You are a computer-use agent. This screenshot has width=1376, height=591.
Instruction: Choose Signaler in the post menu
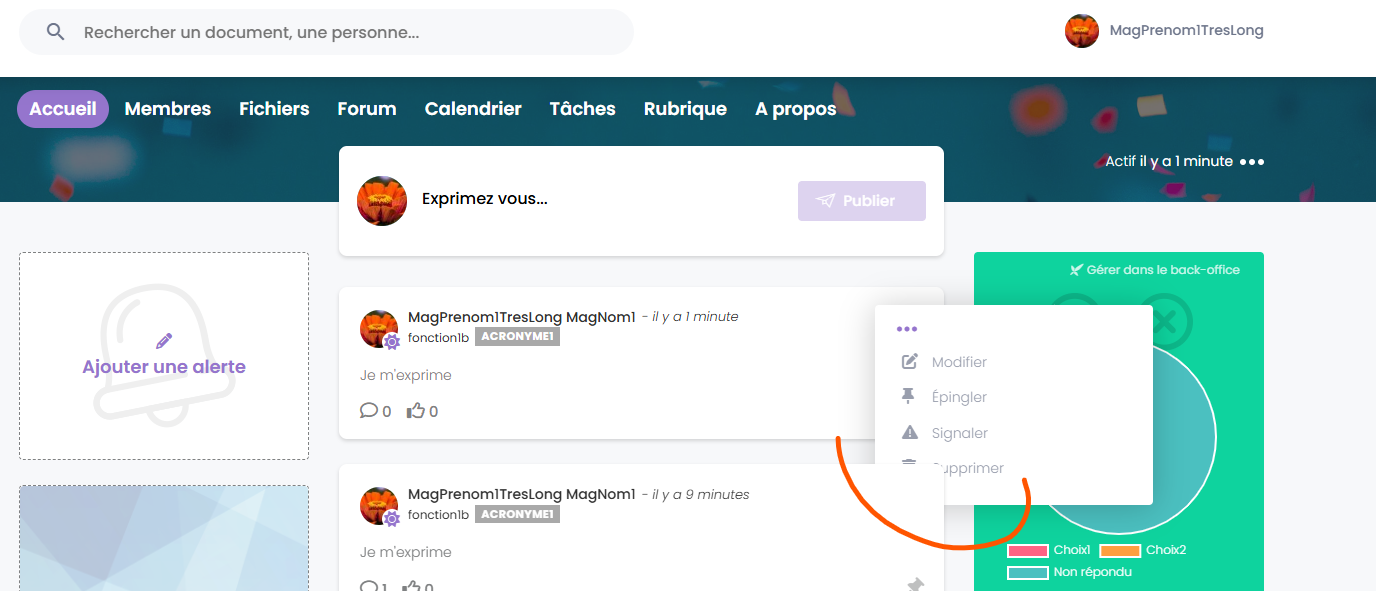click(x=959, y=433)
